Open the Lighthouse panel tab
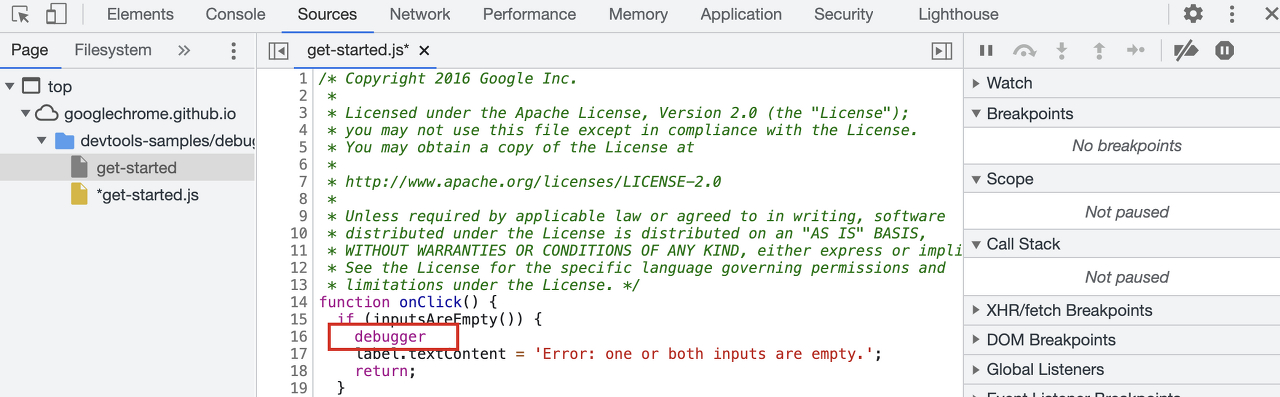1280x397 pixels. tap(958, 14)
